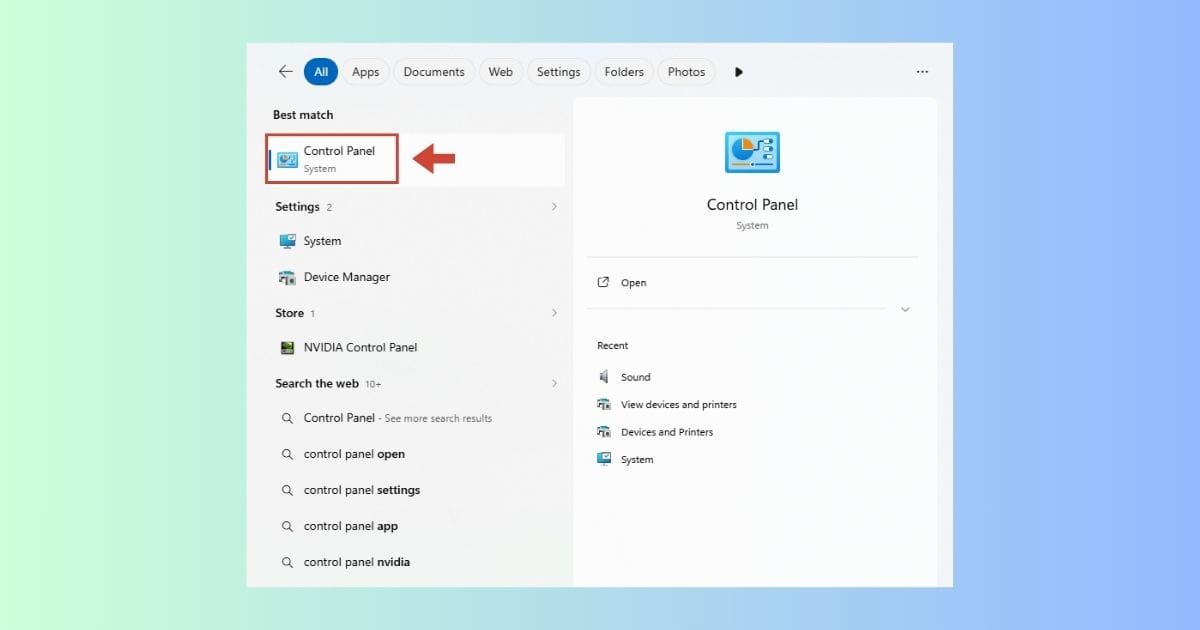The height and width of the screenshot is (630, 1200).
Task: Open the three-dot options menu
Action: (922, 72)
